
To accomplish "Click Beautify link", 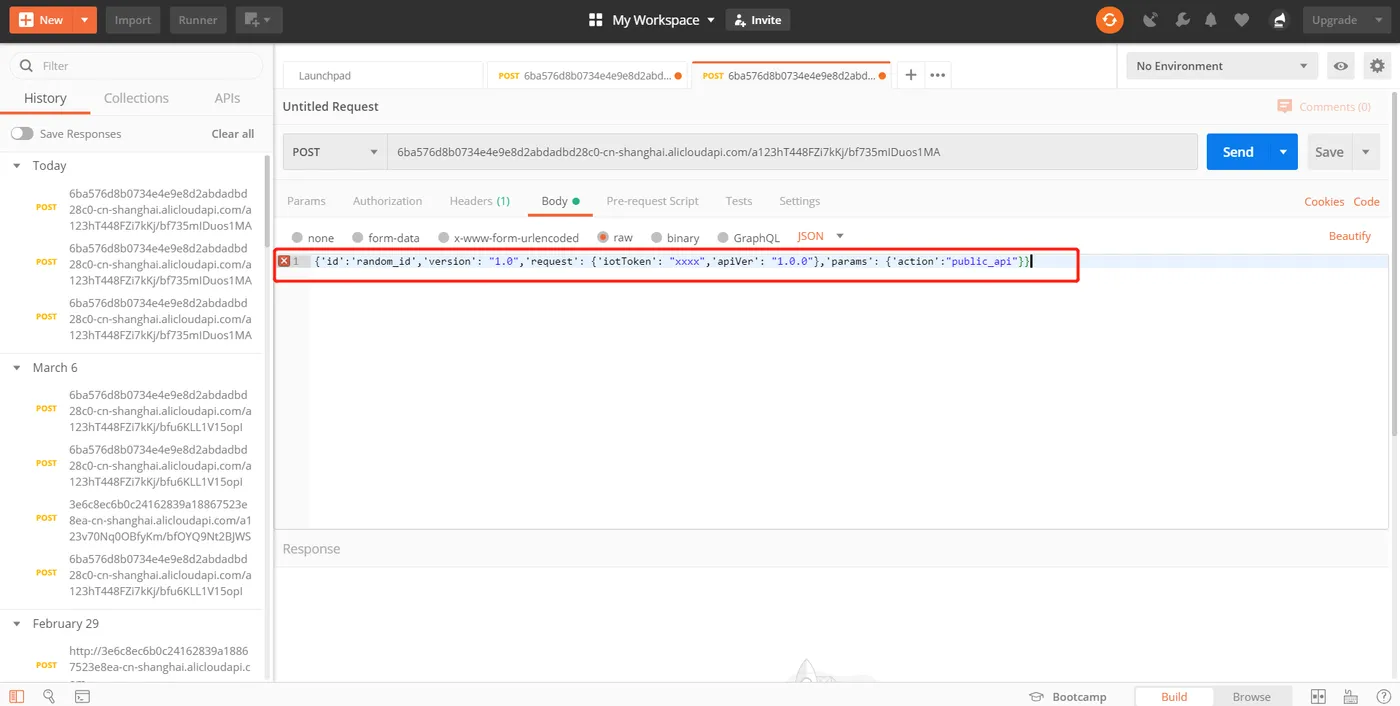I will (x=1349, y=236).
